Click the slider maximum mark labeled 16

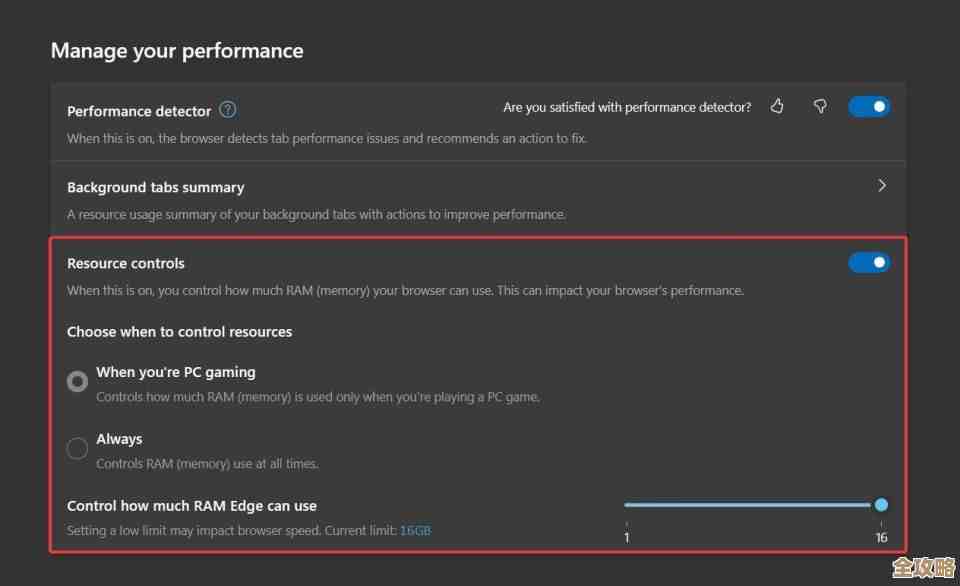click(881, 537)
